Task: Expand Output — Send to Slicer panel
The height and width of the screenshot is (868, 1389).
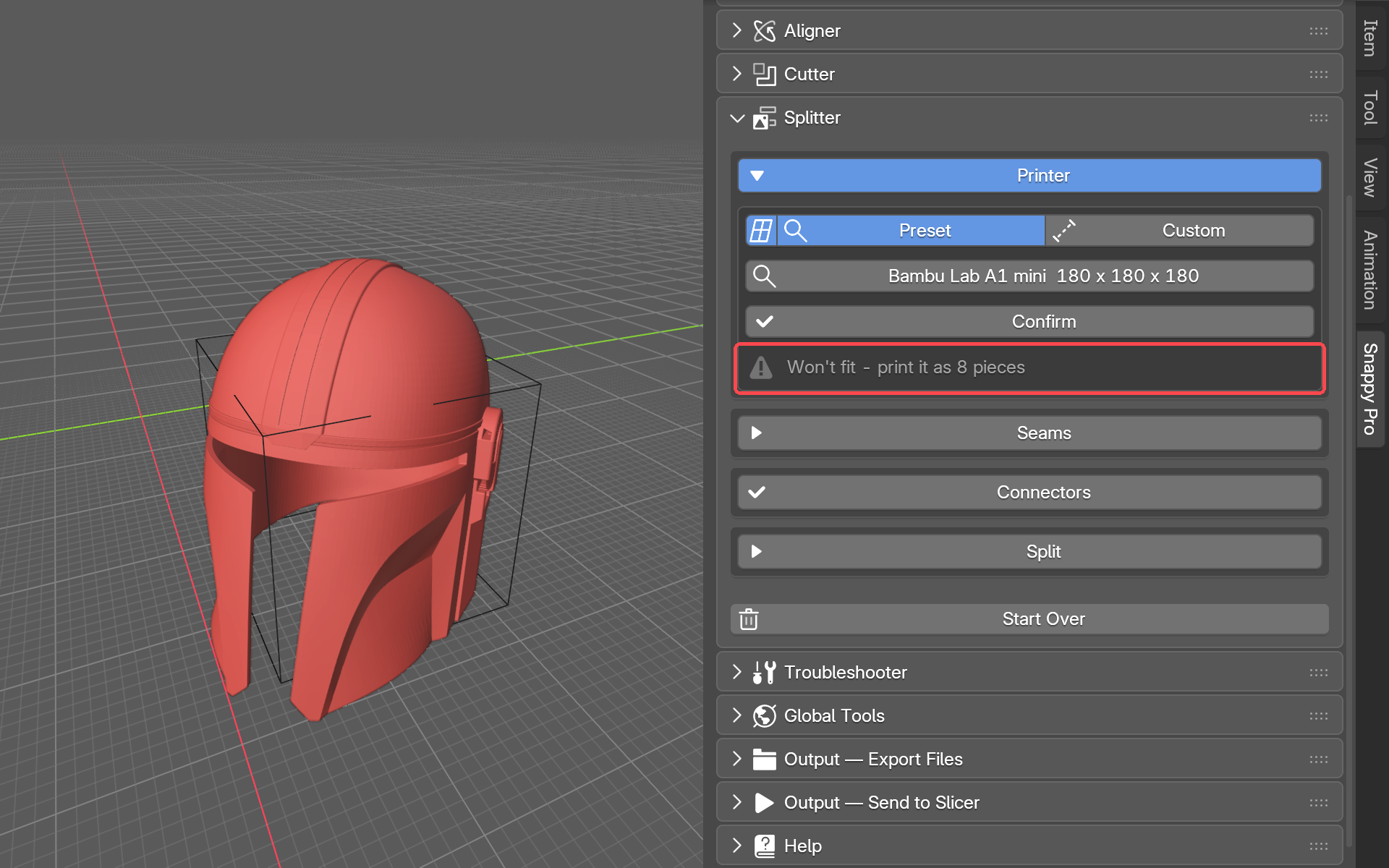Action: [736, 802]
